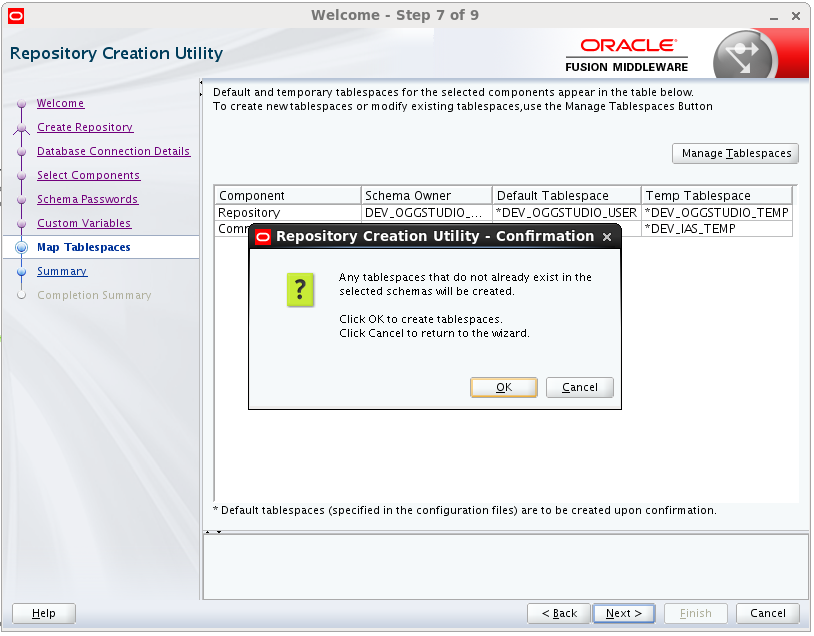Open the Database Connection Details step
Image resolution: width=814 pixels, height=636 pixels.
[113, 151]
